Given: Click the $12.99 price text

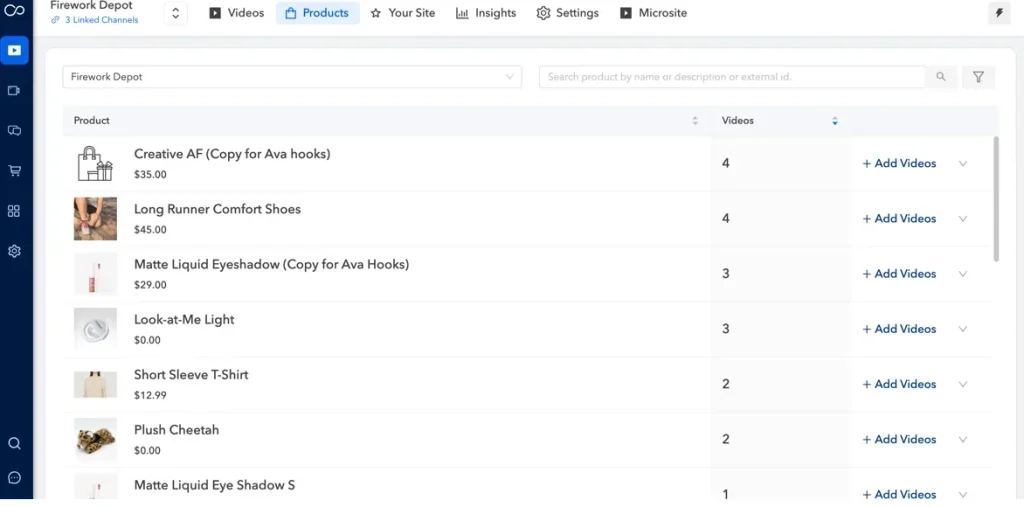Looking at the screenshot, I should click(150, 395).
